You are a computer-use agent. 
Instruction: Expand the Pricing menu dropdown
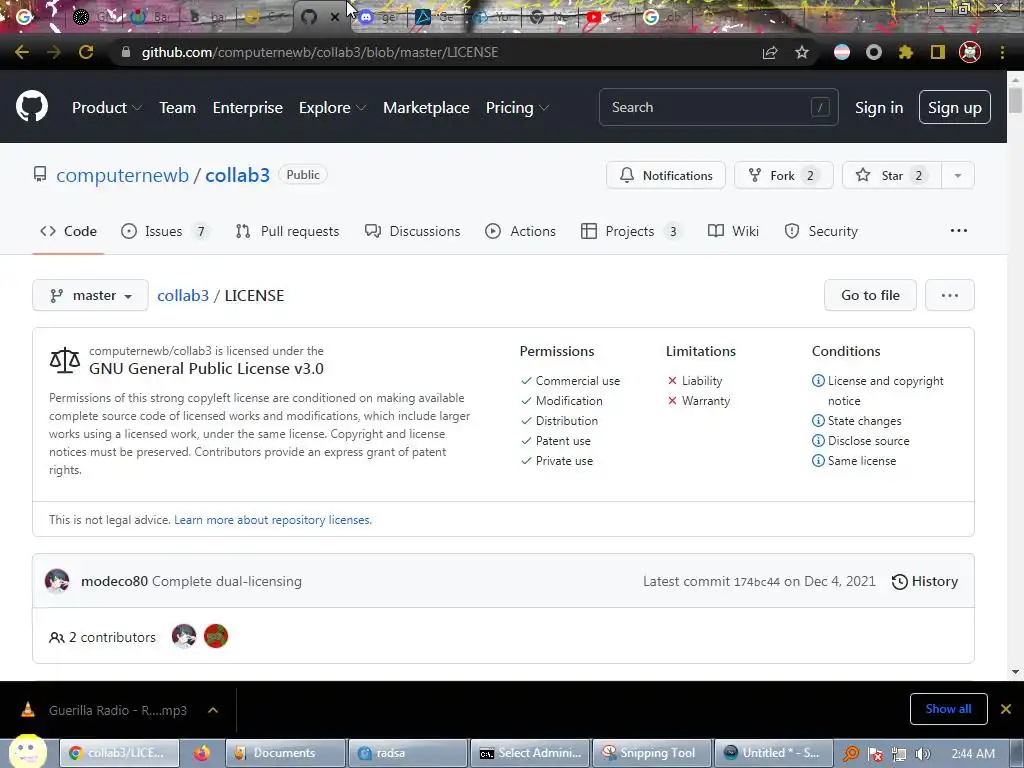point(517,108)
